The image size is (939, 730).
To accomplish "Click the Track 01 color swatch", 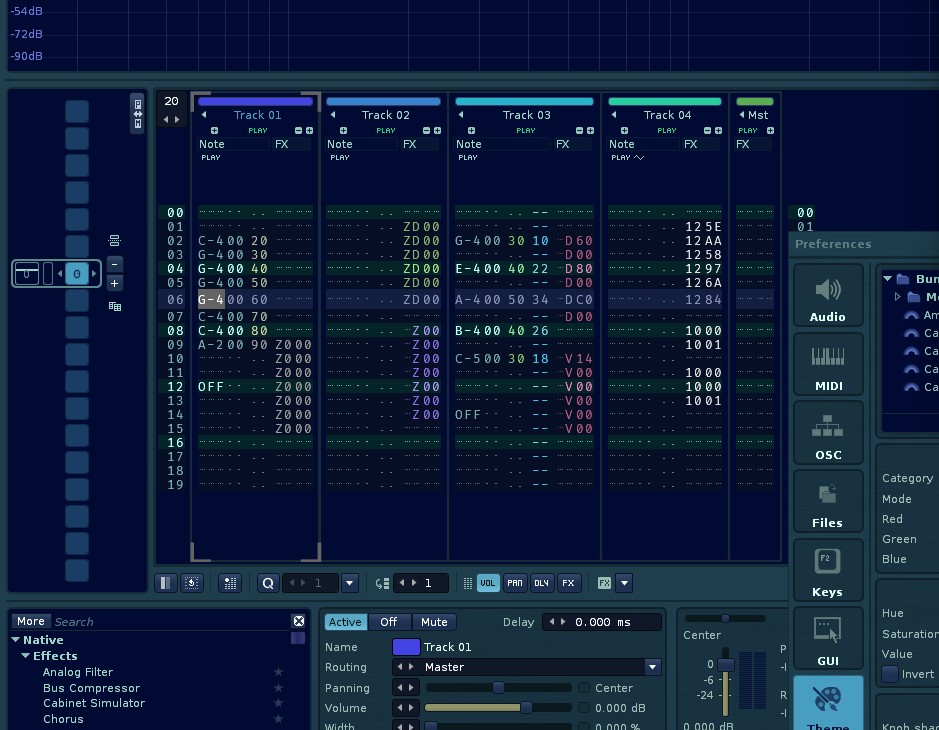I will [406, 647].
